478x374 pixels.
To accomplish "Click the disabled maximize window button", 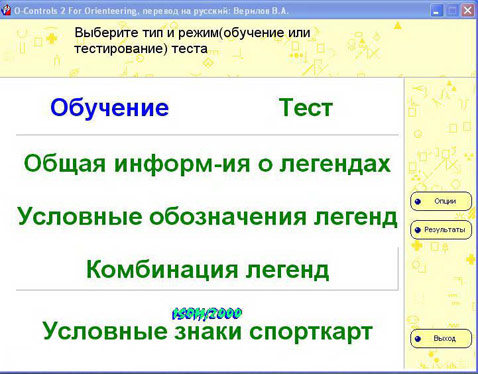I will tap(452, 11).
